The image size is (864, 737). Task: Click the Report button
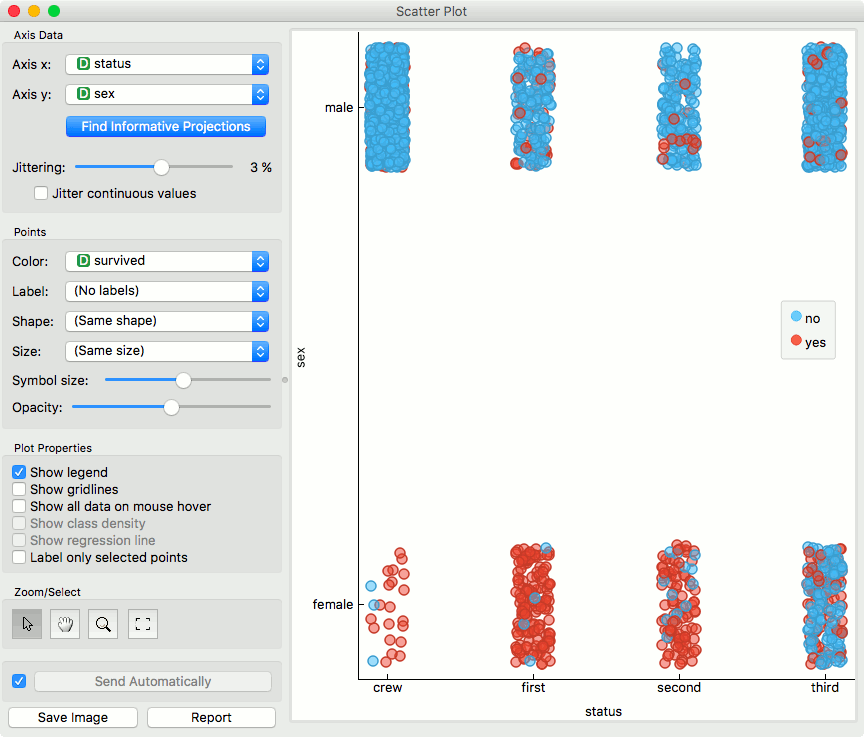211,718
